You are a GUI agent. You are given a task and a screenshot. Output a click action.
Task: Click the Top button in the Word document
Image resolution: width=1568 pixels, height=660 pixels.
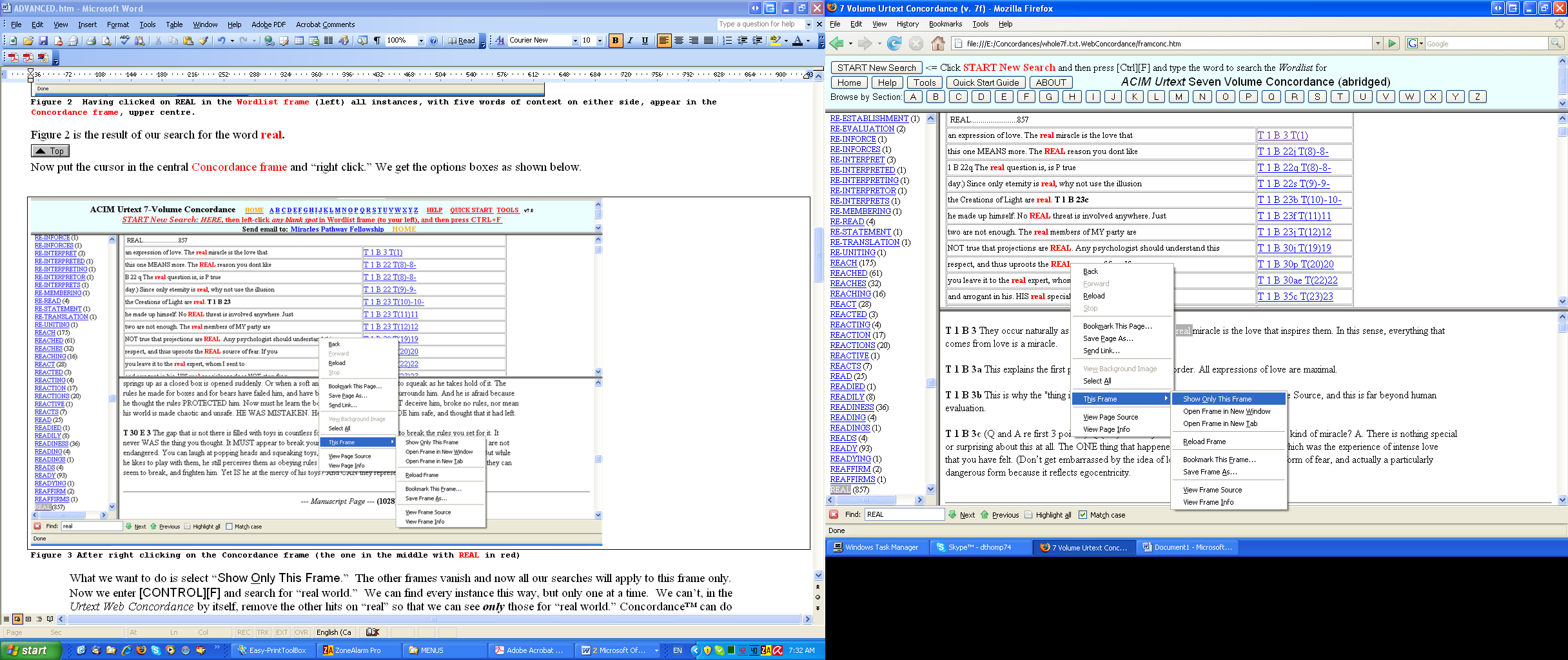tap(50, 151)
